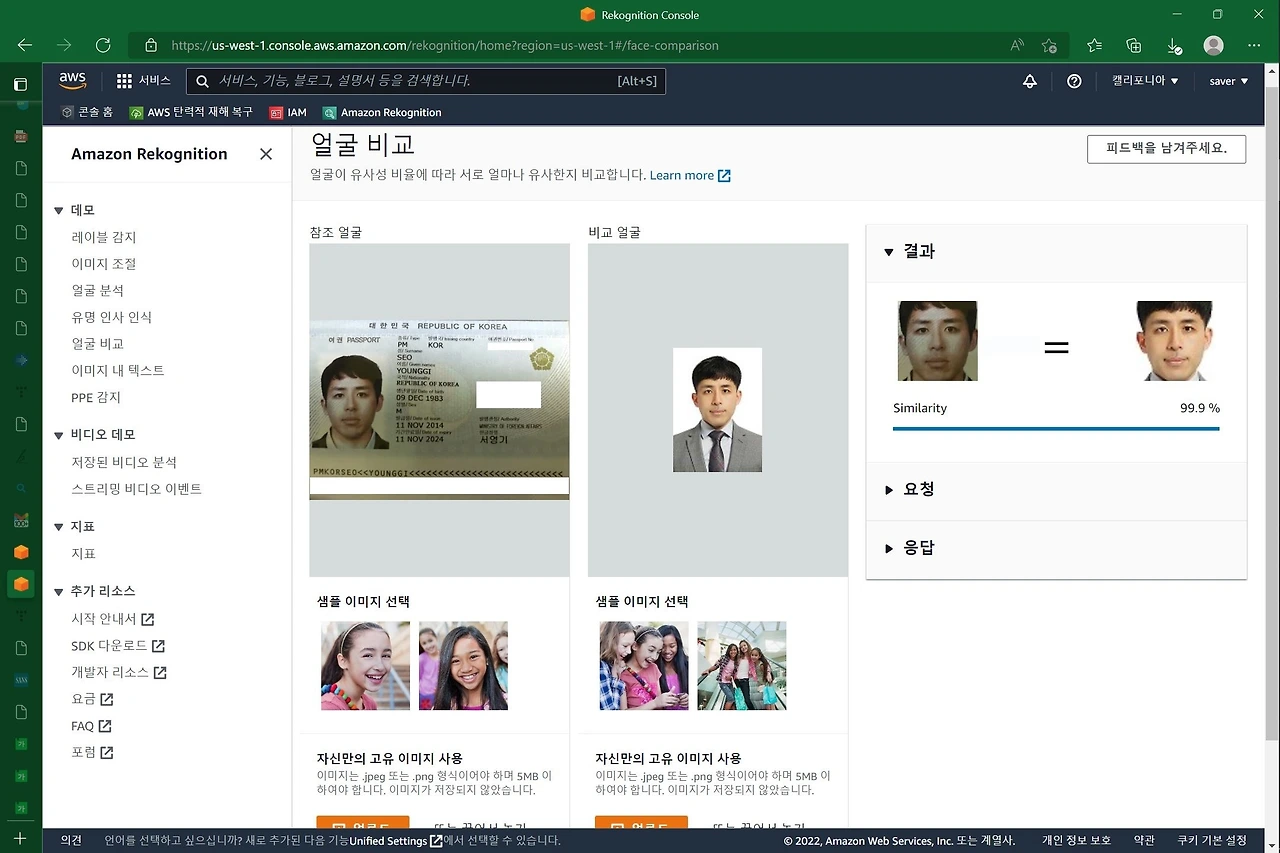Open the 콘솔 홈 shortcut in the favorites bar
Viewport: 1280px width, 853px height.
87,112
